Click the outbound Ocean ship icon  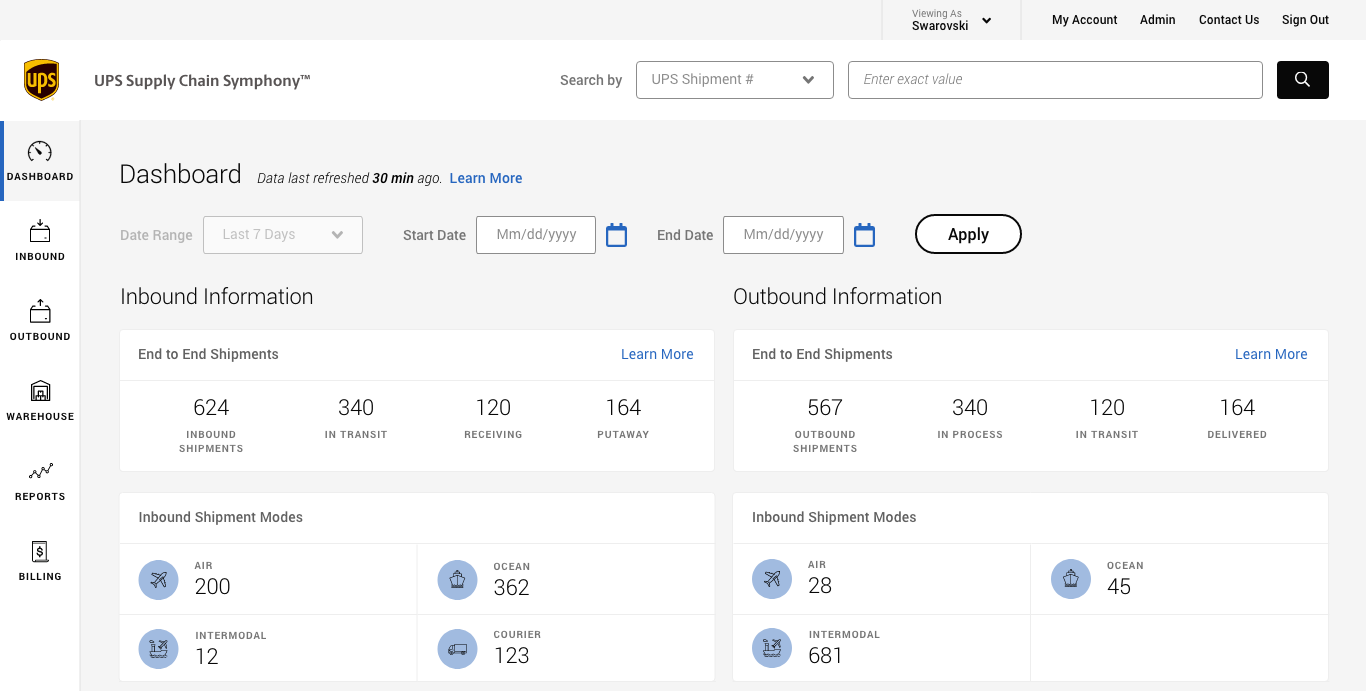click(x=1071, y=579)
